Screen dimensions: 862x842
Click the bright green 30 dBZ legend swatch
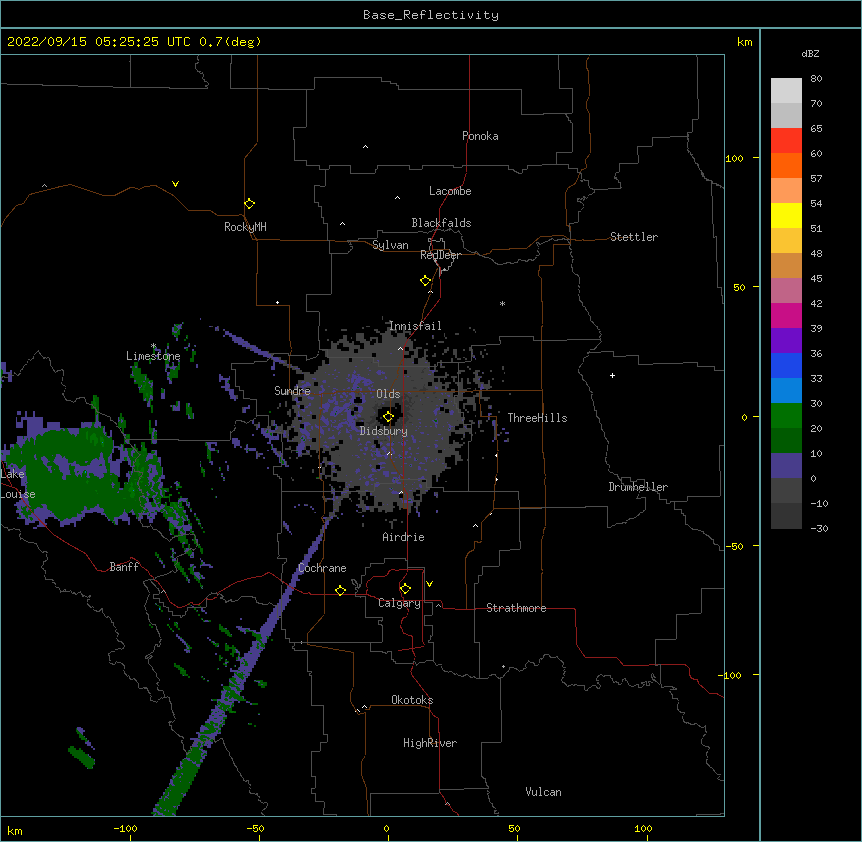(x=786, y=416)
